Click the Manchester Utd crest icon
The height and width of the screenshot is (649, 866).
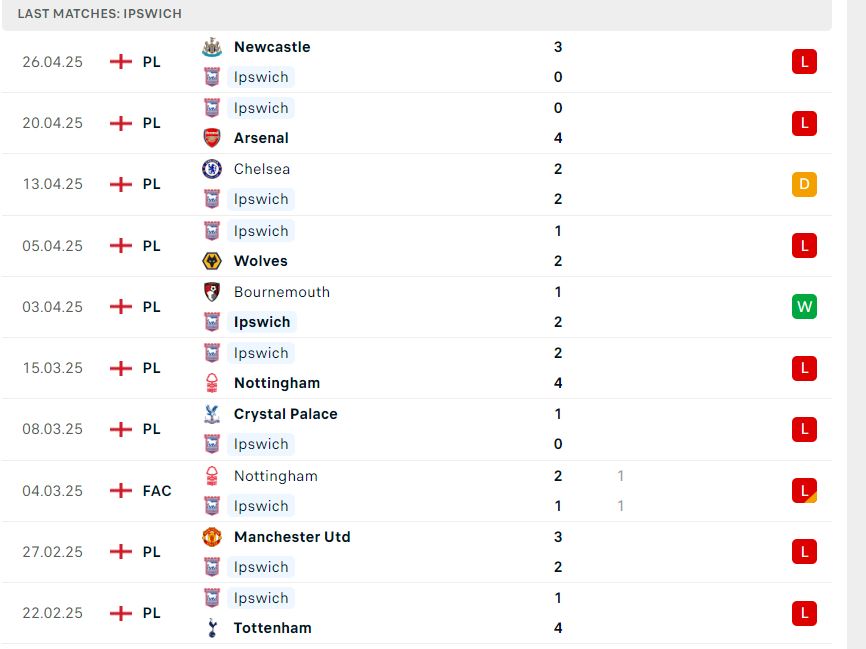pyautogui.click(x=212, y=537)
